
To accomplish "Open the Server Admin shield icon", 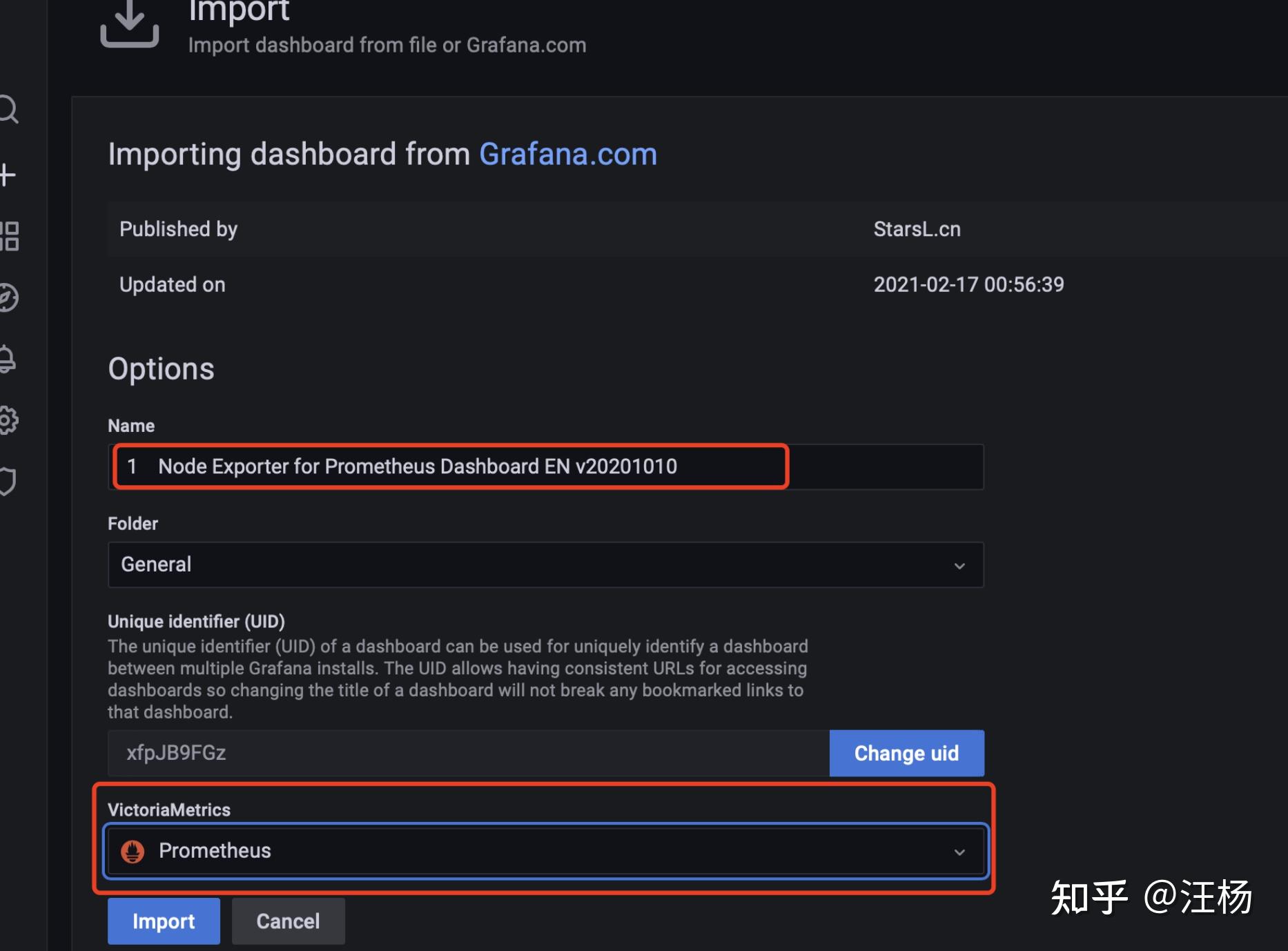I will pos(8,481).
